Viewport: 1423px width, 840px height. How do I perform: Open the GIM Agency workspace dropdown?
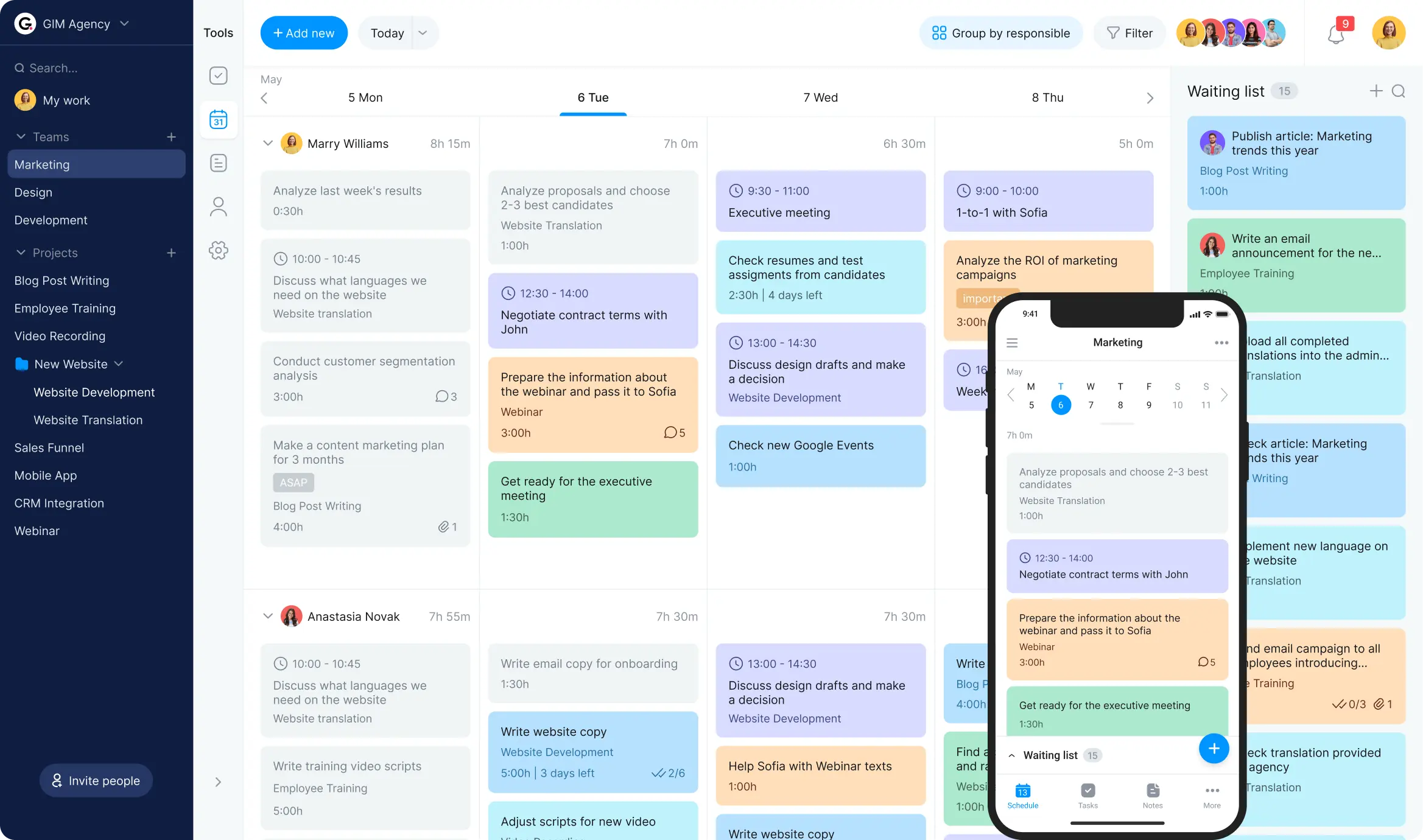[125, 24]
